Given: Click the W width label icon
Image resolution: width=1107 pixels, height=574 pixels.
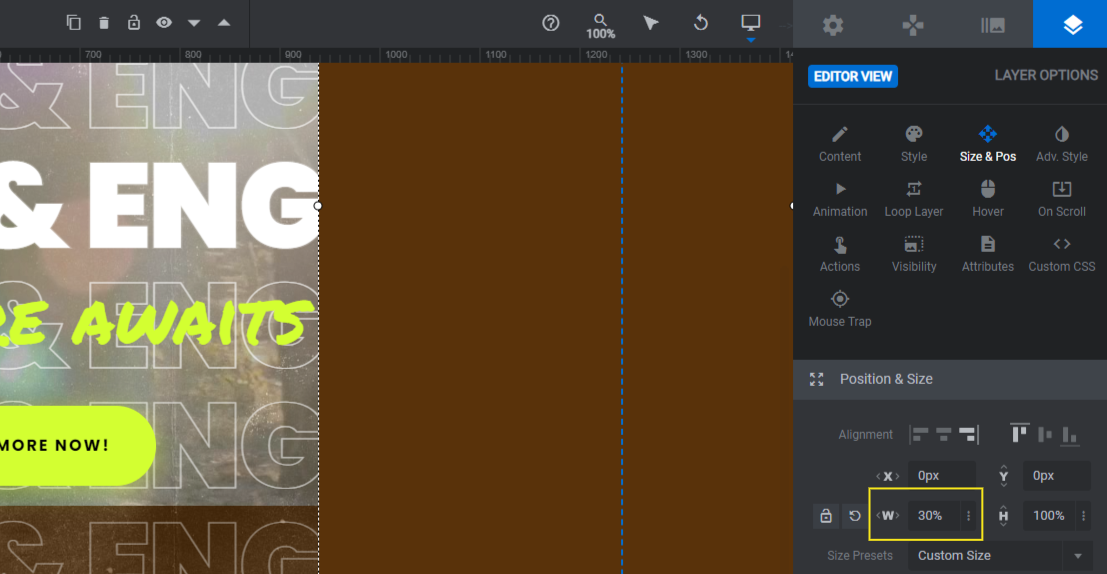Looking at the screenshot, I should tap(887, 516).
